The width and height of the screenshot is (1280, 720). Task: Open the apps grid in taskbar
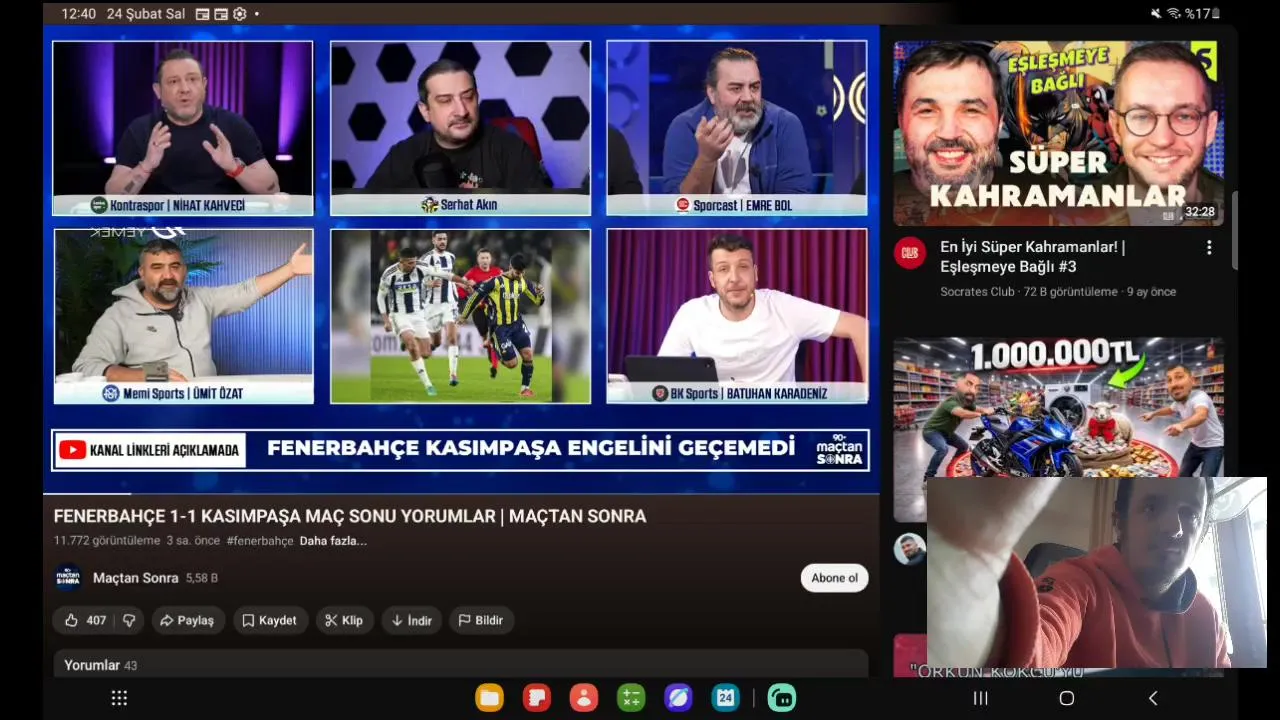coord(119,698)
